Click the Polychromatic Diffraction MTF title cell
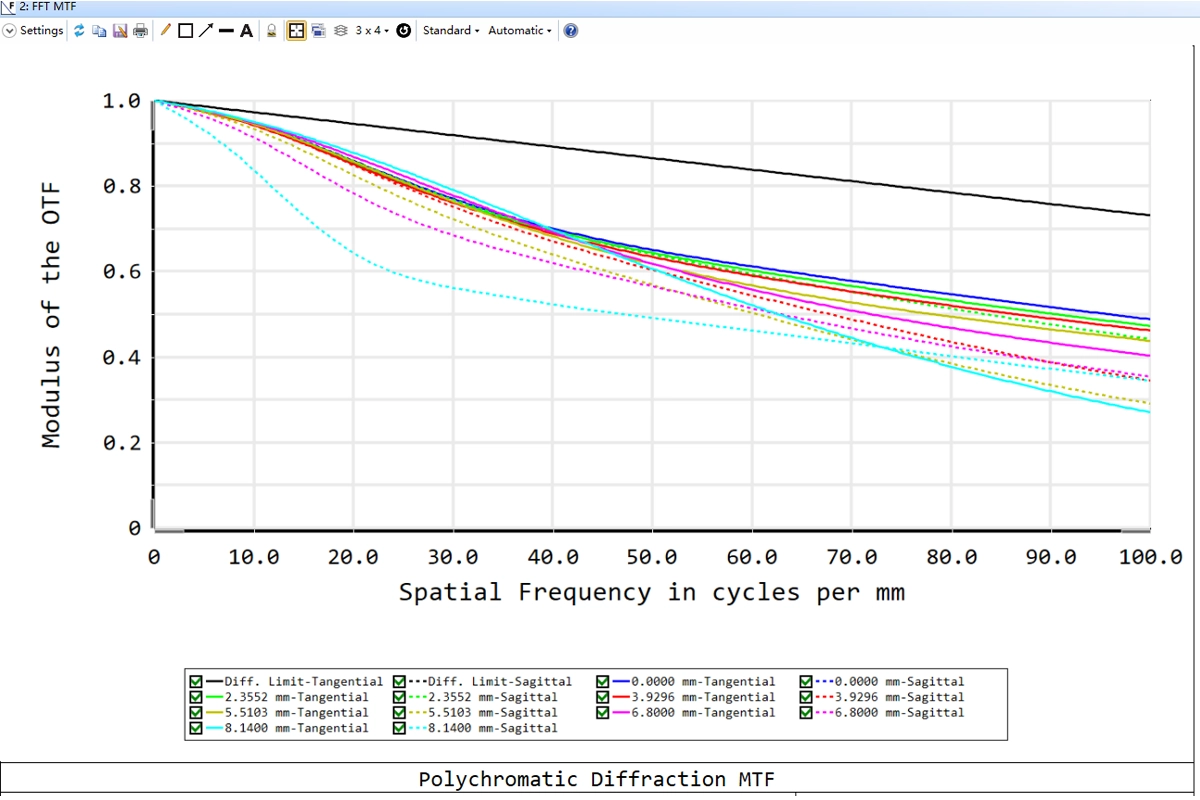 click(598, 779)
